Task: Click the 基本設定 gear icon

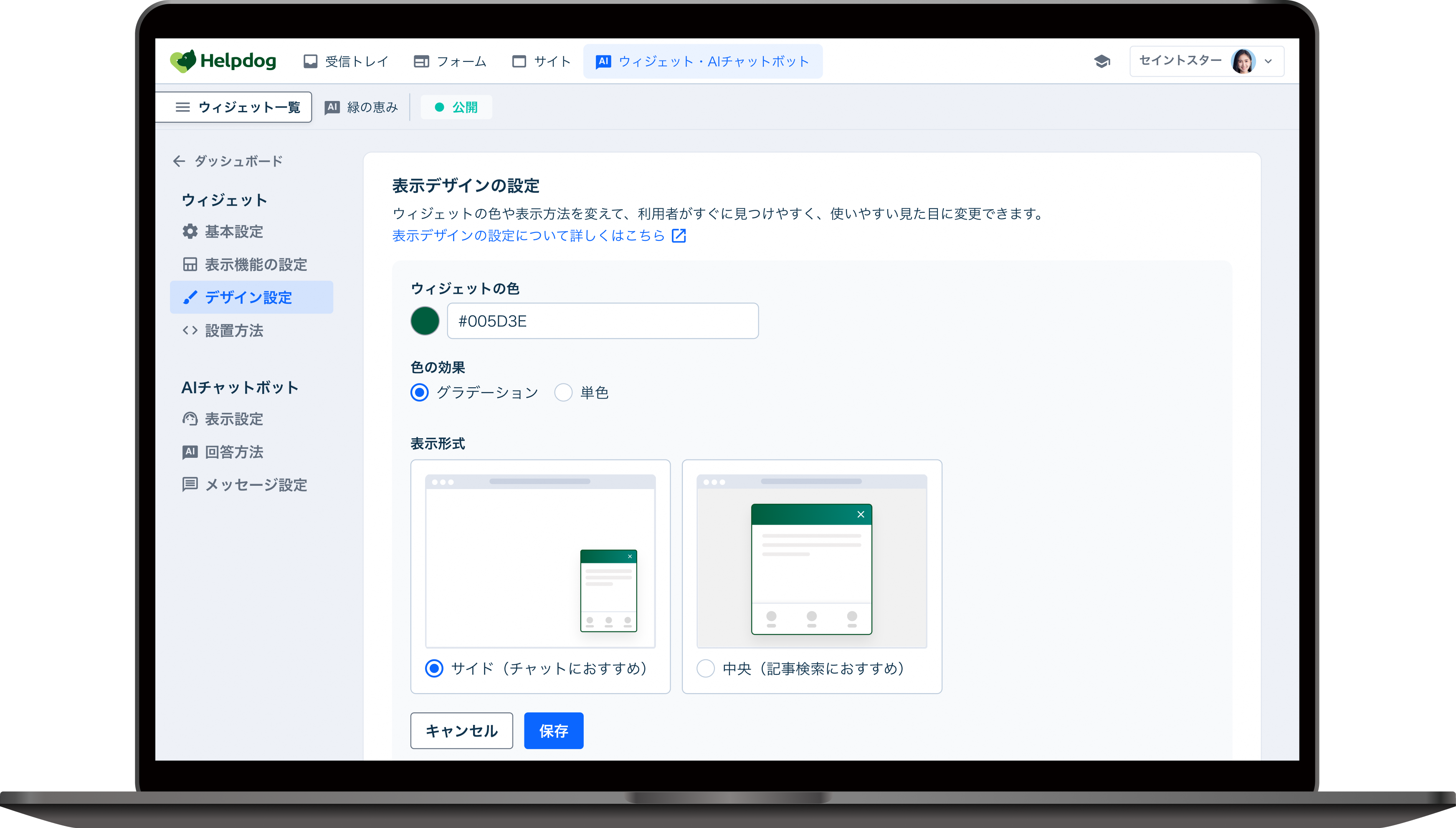Action: [190, 232]
